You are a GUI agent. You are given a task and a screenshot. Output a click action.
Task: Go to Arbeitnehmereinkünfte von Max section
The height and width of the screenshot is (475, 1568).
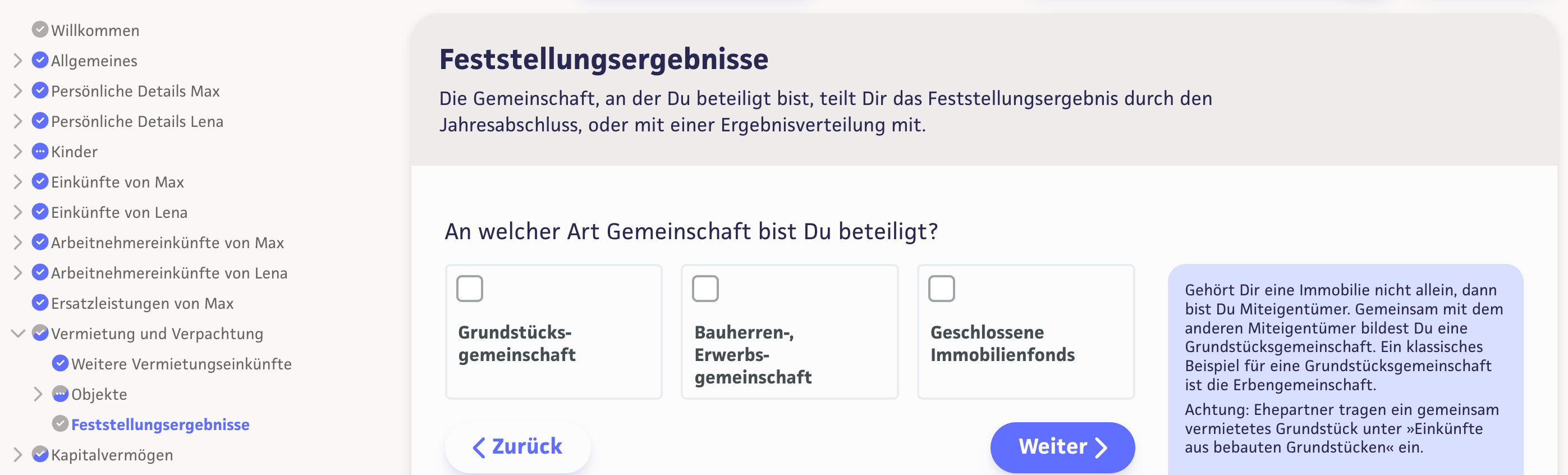pos(167,243)
